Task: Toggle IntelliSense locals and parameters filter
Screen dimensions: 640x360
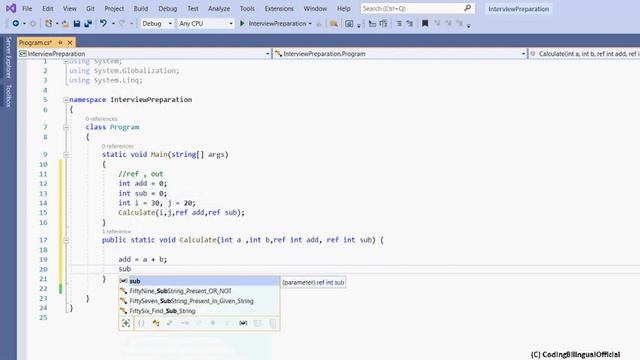Action: coord(243,323)
